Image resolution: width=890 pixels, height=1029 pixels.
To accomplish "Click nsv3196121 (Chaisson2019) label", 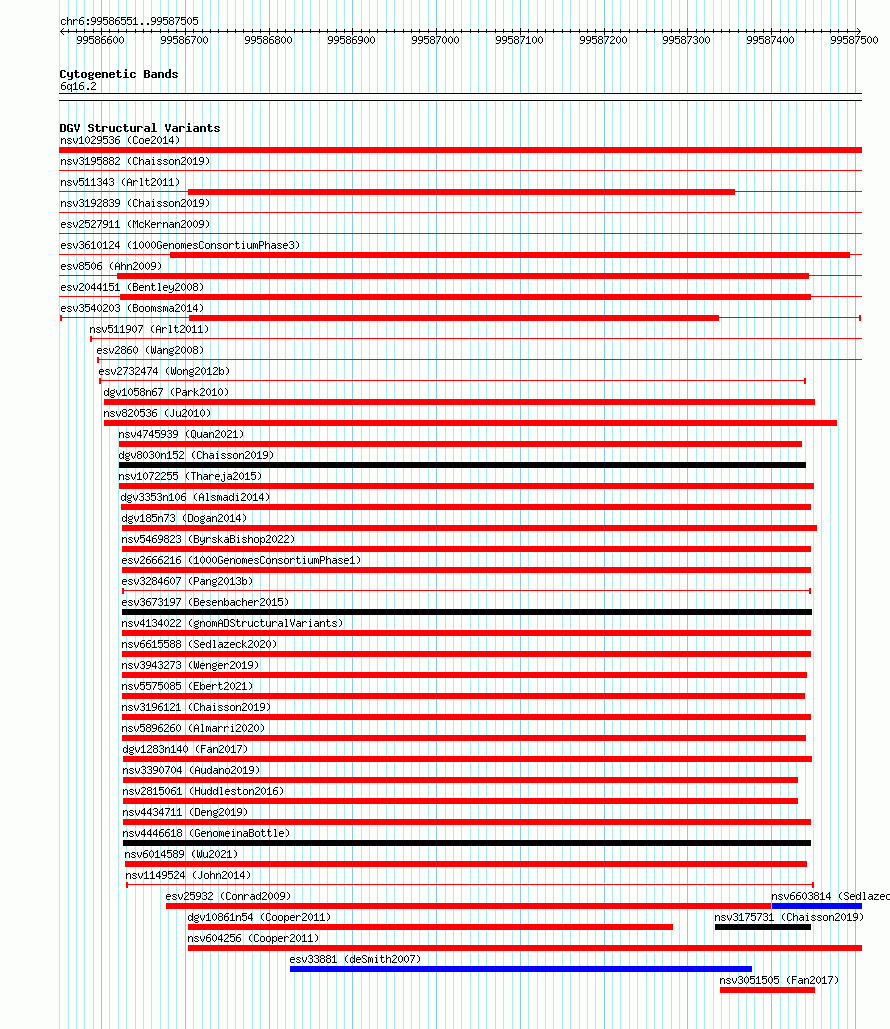I will tap(196, 707).
